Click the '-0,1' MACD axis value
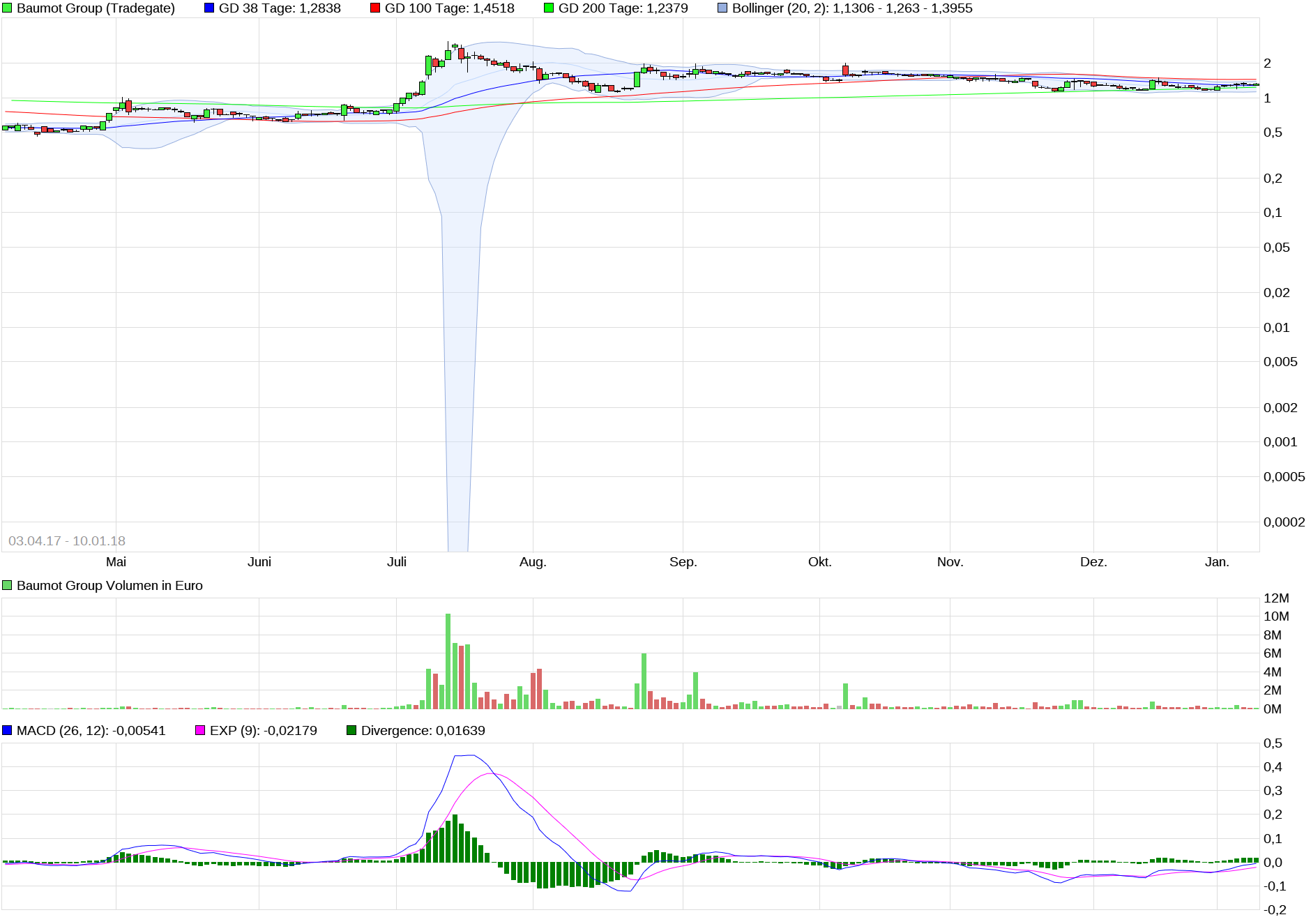This screenshot has height=924, width=1311. (1275, 886)
